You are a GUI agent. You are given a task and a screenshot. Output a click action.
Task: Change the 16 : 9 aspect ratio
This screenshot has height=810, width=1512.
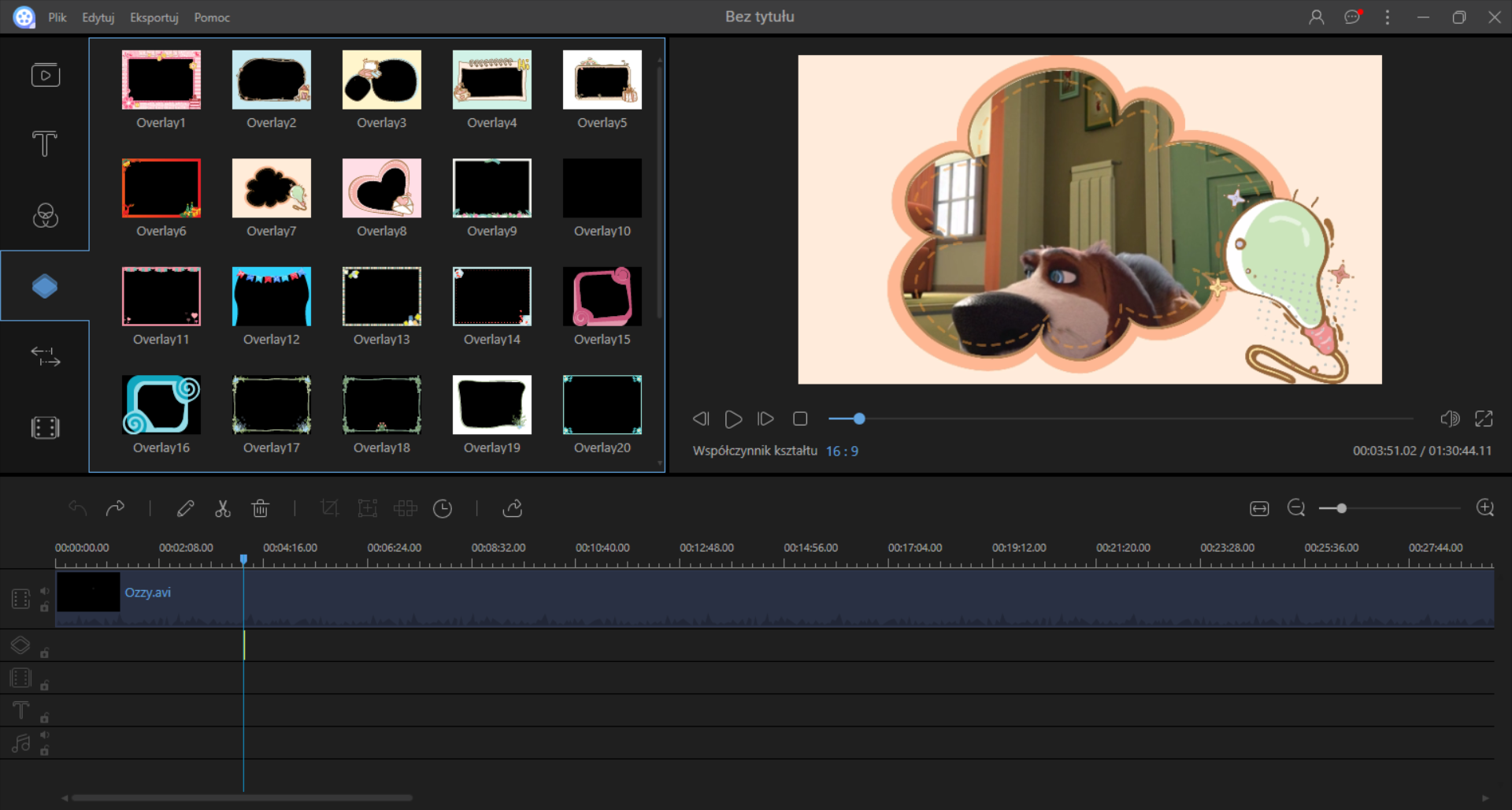(842, 451)
